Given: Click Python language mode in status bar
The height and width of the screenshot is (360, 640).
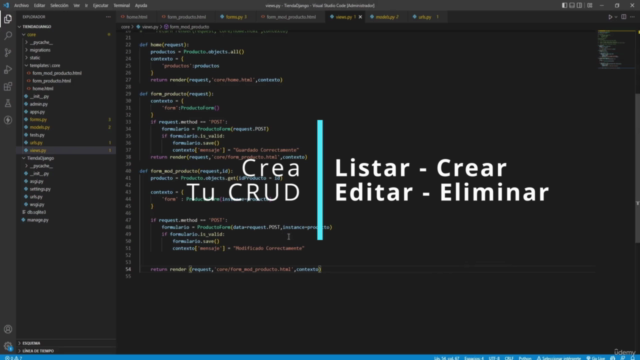Looking at the screenshot, I should tap(525, 358).
